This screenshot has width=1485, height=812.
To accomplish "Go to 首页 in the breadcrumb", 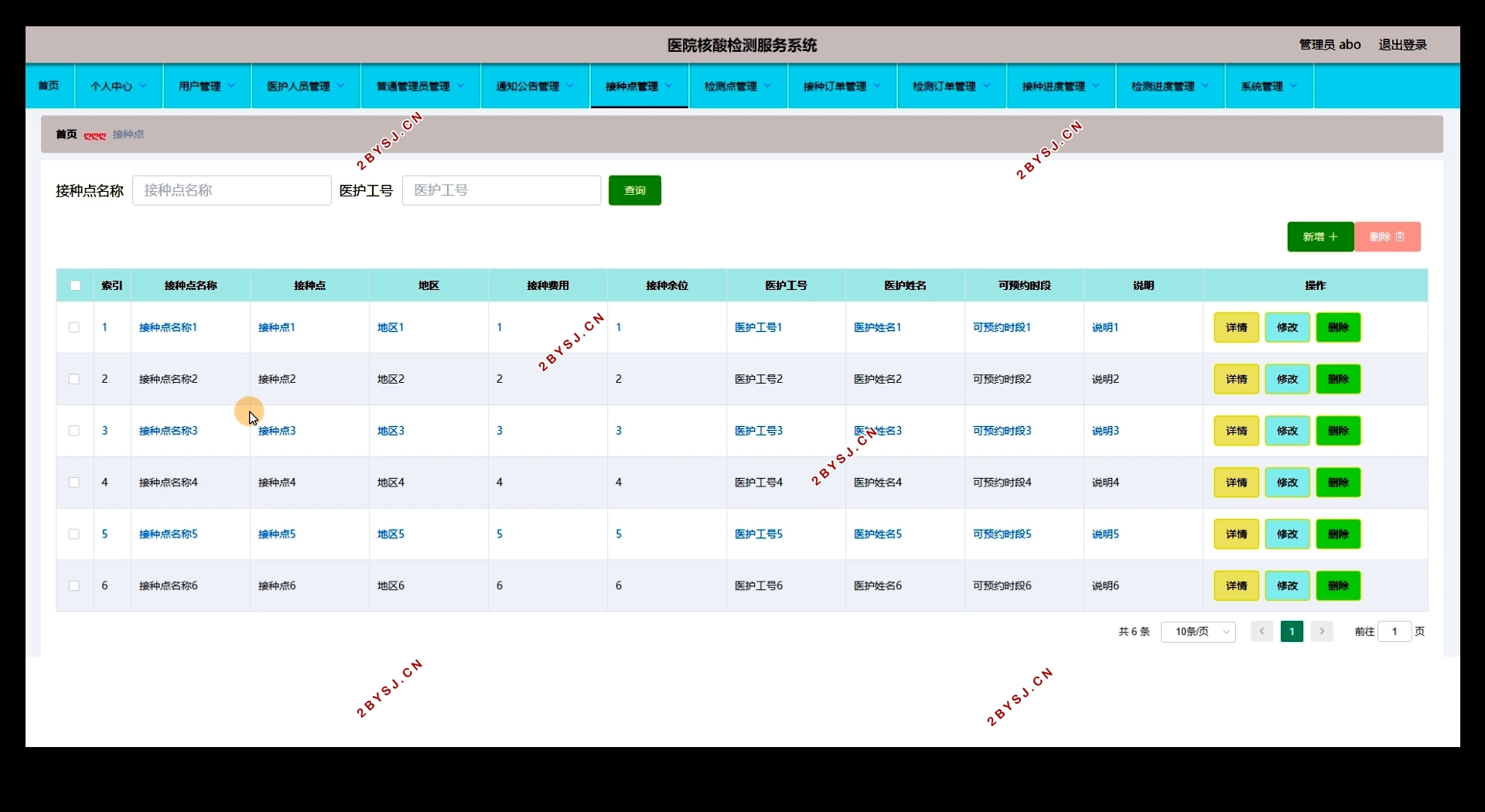I will (67, 135).
